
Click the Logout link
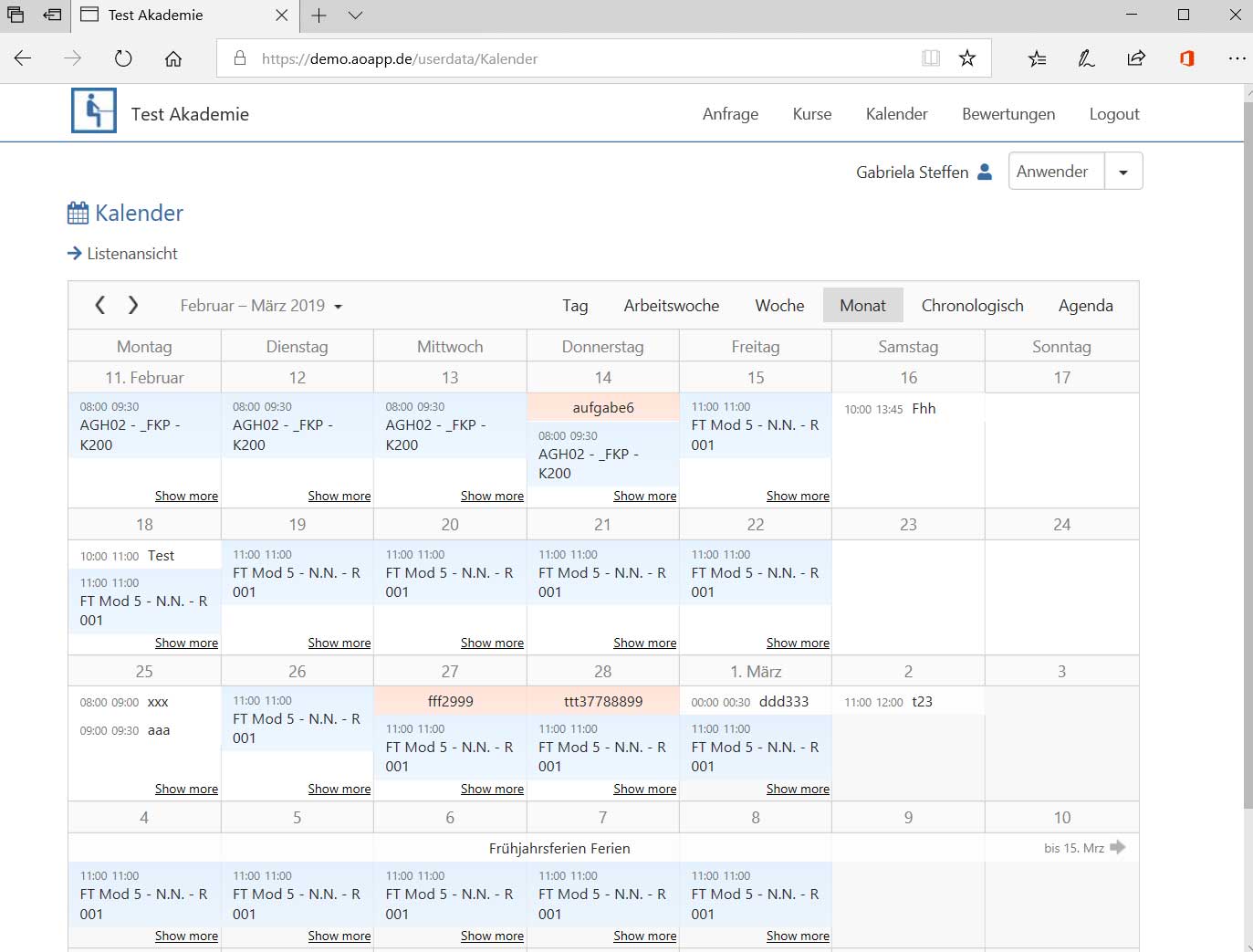coord(1114,114)
